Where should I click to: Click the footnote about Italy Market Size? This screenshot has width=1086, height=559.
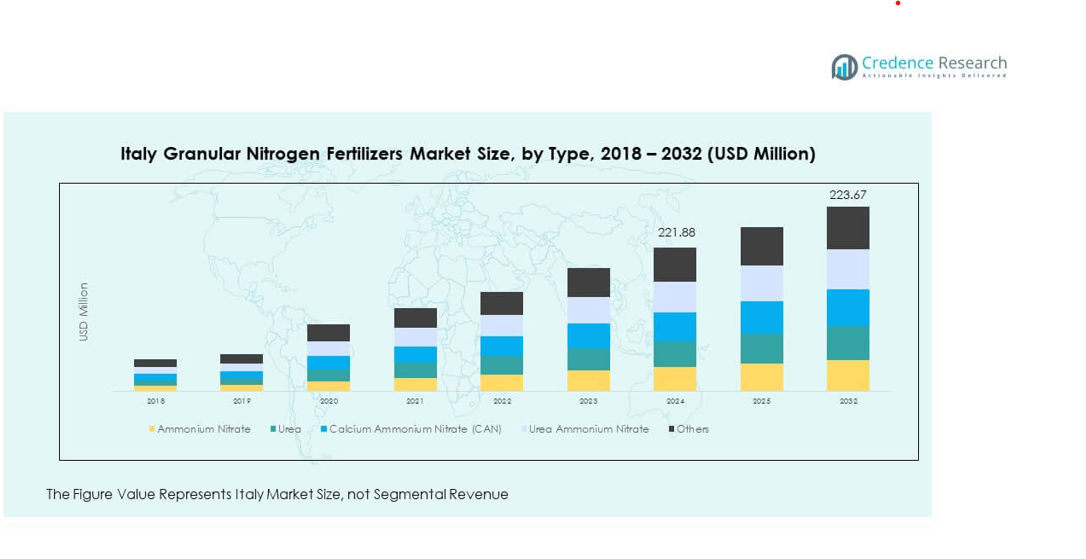click(x=277, y=494)
